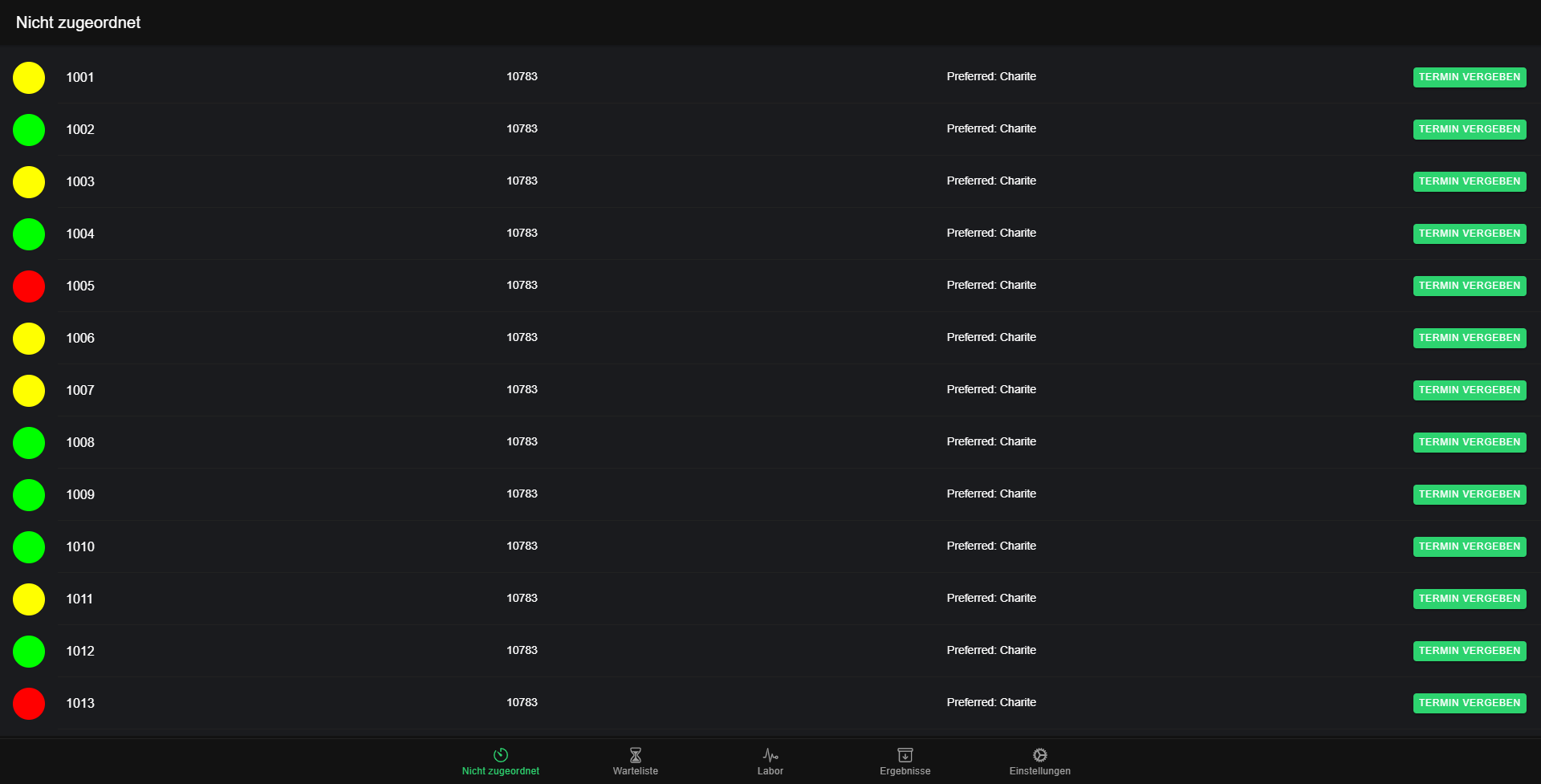Click the Nicht zugeordnet page header title
The width and height of the screenshot is (1541, 784).
tap(78, 22)
